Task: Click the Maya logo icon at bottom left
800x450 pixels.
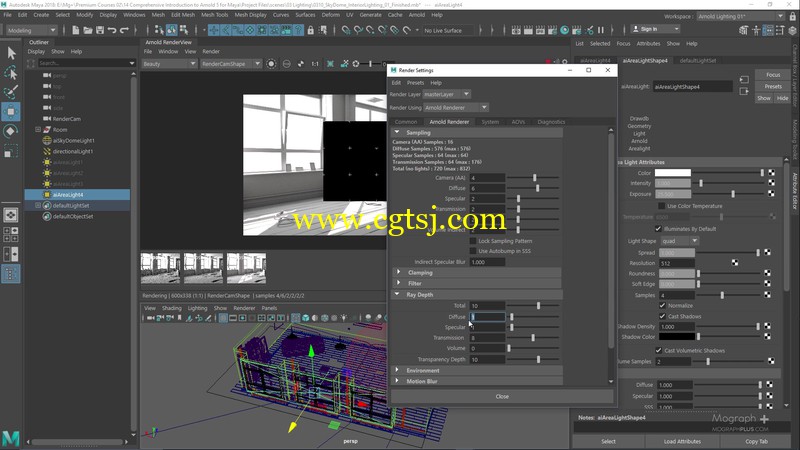Action: (x=11, y=438)
